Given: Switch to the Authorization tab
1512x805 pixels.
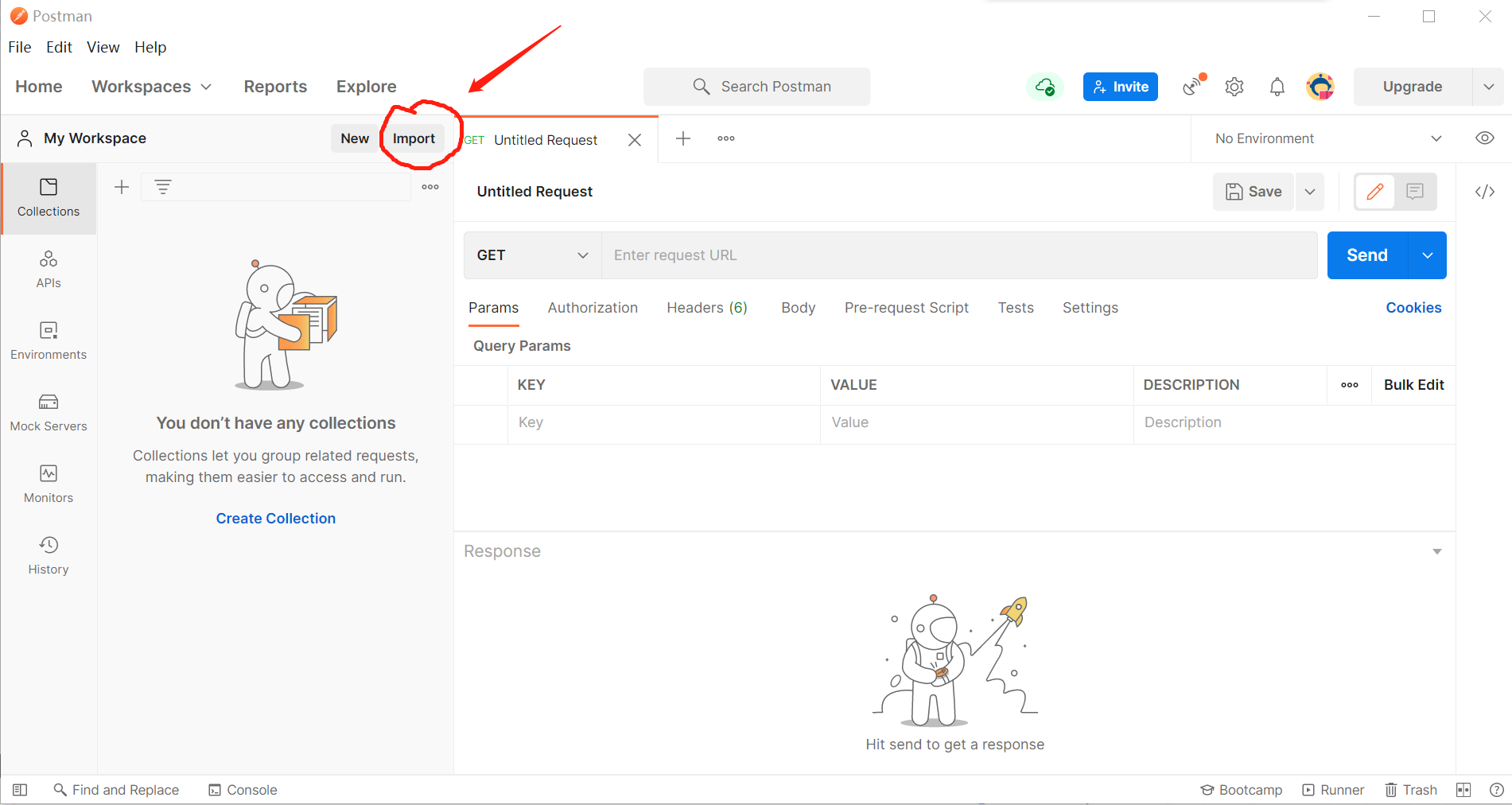Looking at the screenshot, I should pyautogui.click(x=593, y=308).
